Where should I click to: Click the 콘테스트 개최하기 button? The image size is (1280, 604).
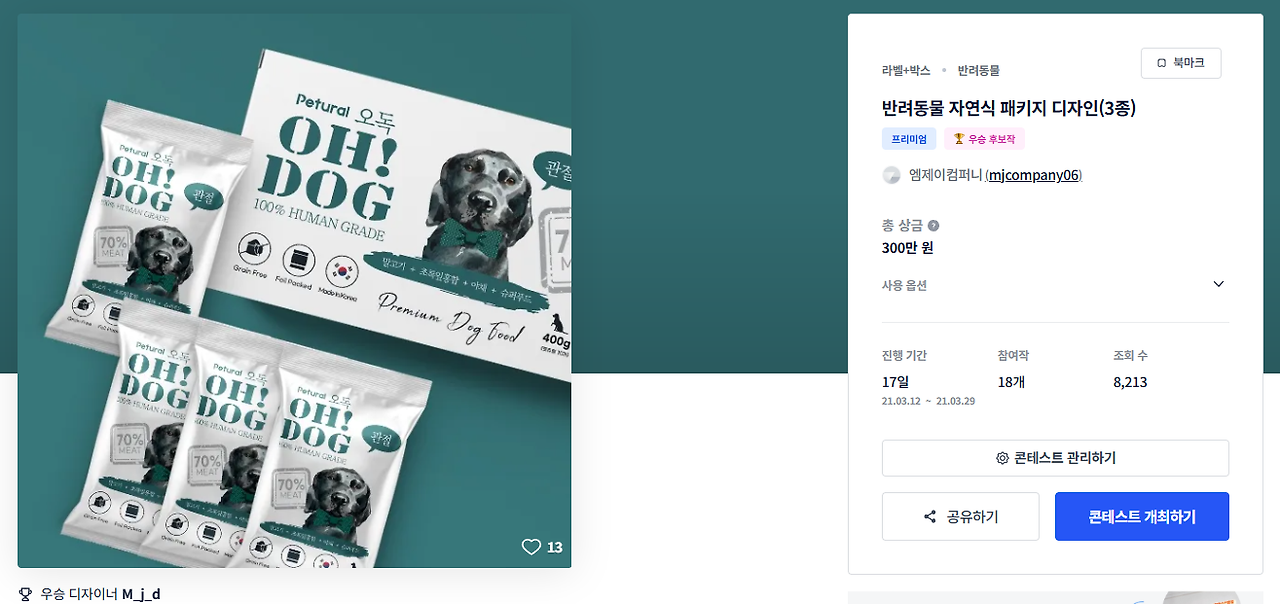(x=1142, y=517)
